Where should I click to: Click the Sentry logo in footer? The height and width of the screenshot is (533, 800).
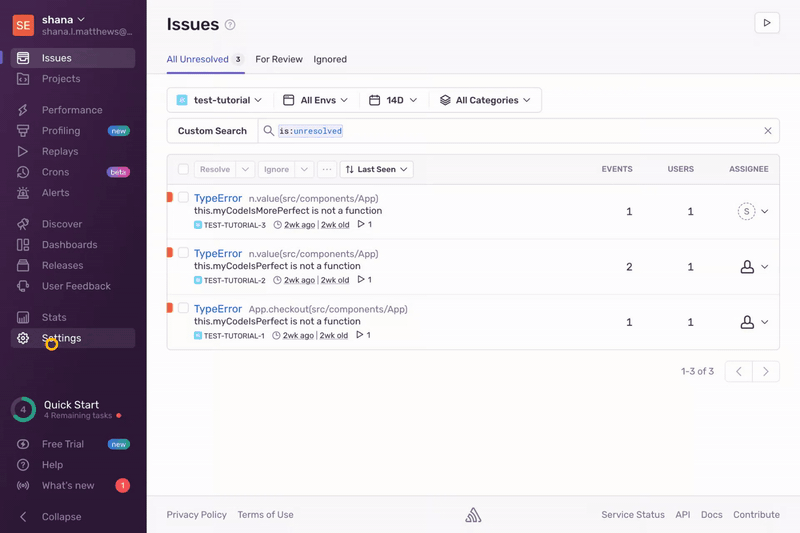(473, 515)
